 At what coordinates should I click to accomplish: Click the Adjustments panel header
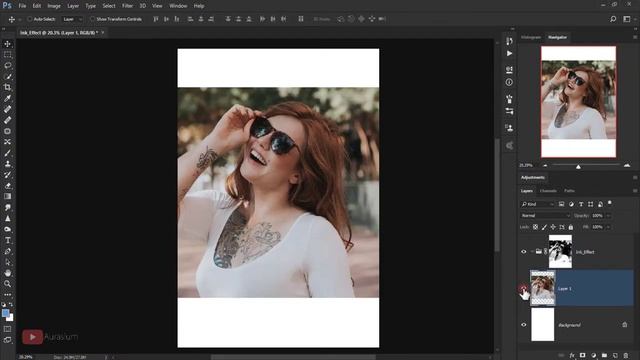(533, 178)
